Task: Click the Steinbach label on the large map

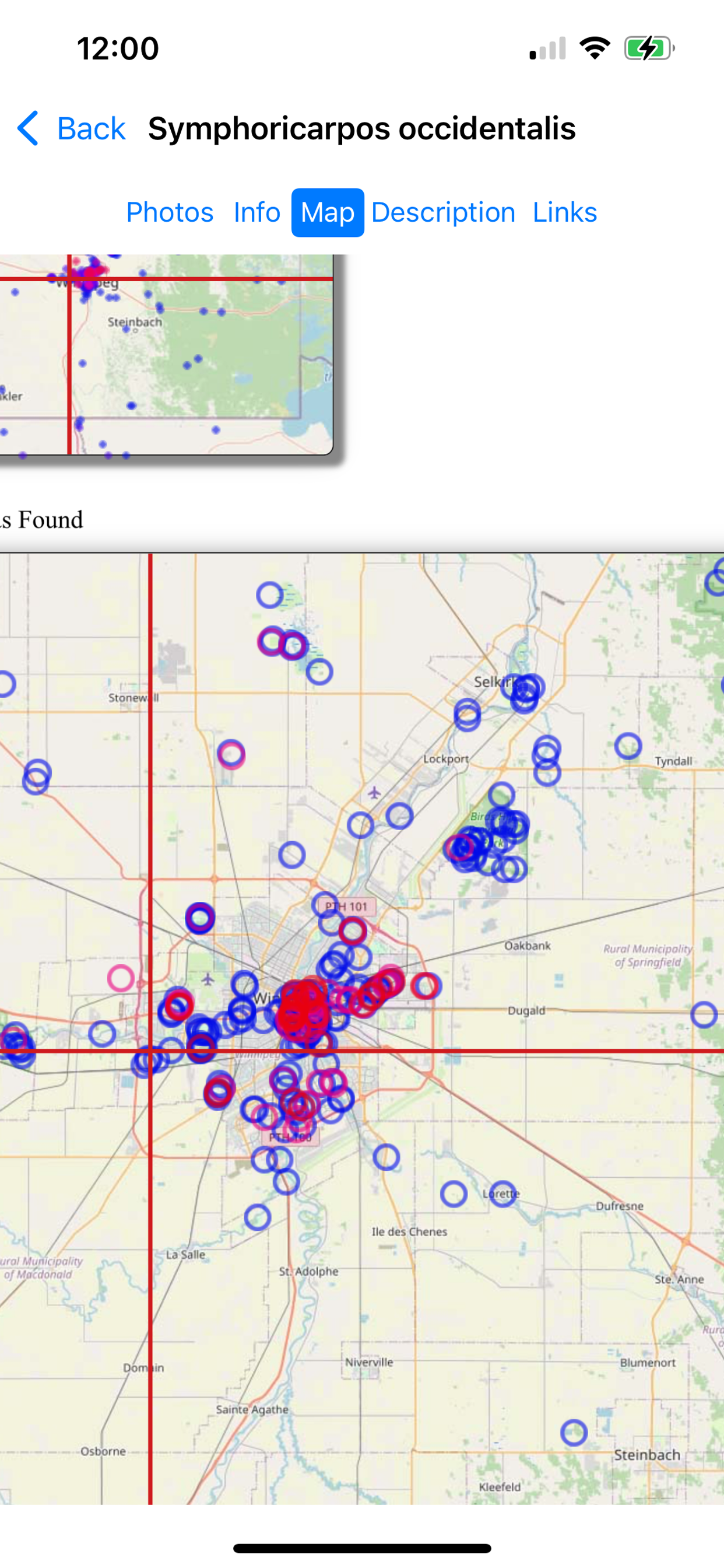Action: 646,1455
